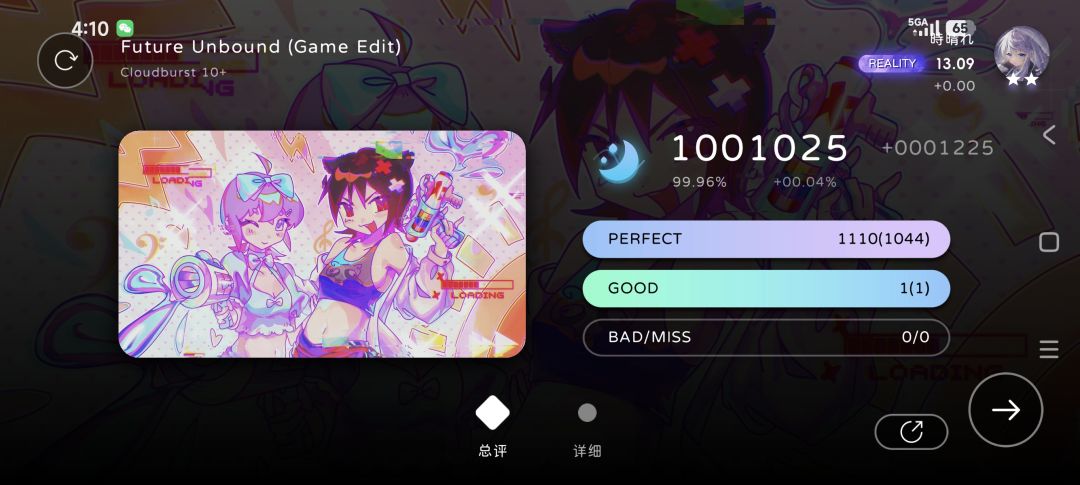Open the share result icon
1080x485 pixels.
[911, 432]
